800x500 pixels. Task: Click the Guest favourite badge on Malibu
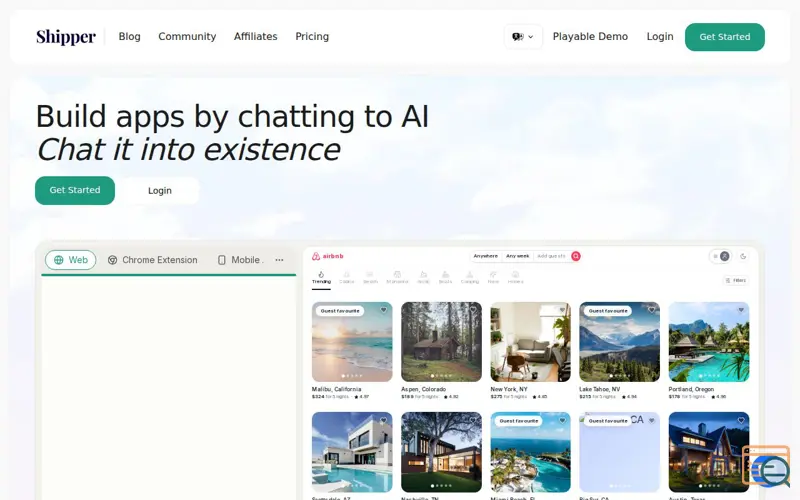[340, 311]
